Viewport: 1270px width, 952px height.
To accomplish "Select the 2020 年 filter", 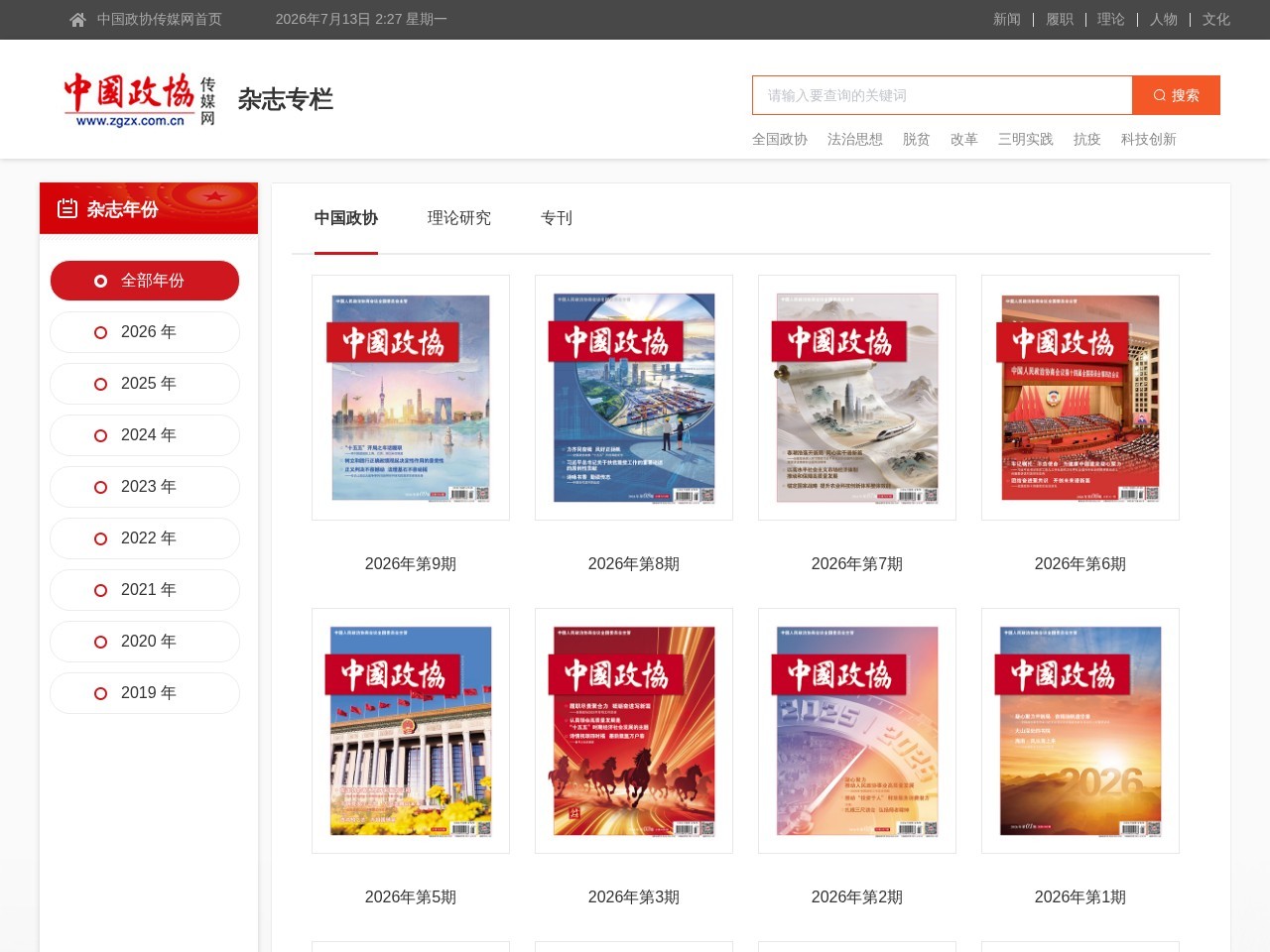I will coord(145,642).
